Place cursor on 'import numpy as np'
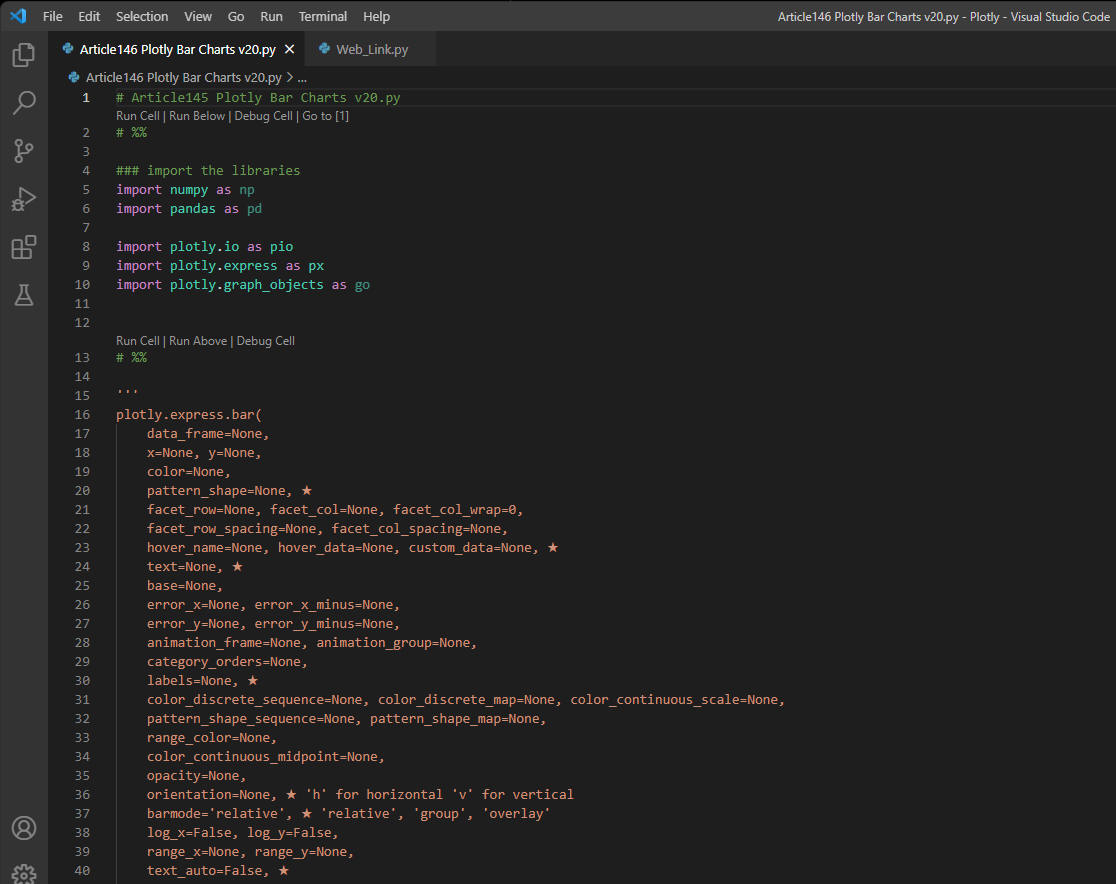 click(x=185, y=189)
